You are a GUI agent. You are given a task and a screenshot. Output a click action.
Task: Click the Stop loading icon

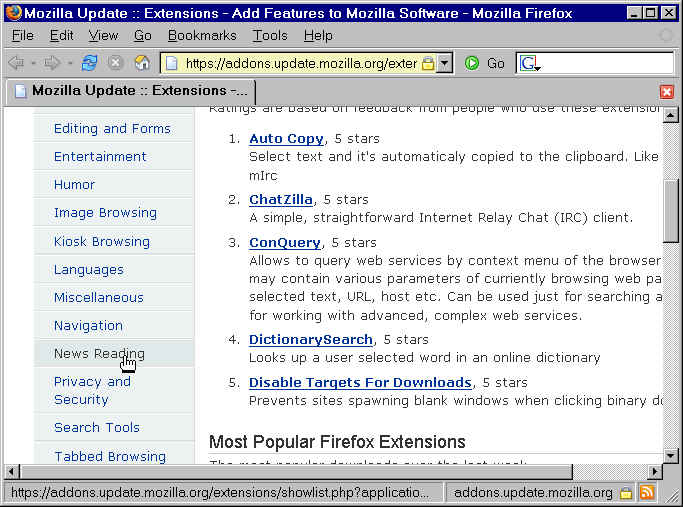(x=115, y=64)
